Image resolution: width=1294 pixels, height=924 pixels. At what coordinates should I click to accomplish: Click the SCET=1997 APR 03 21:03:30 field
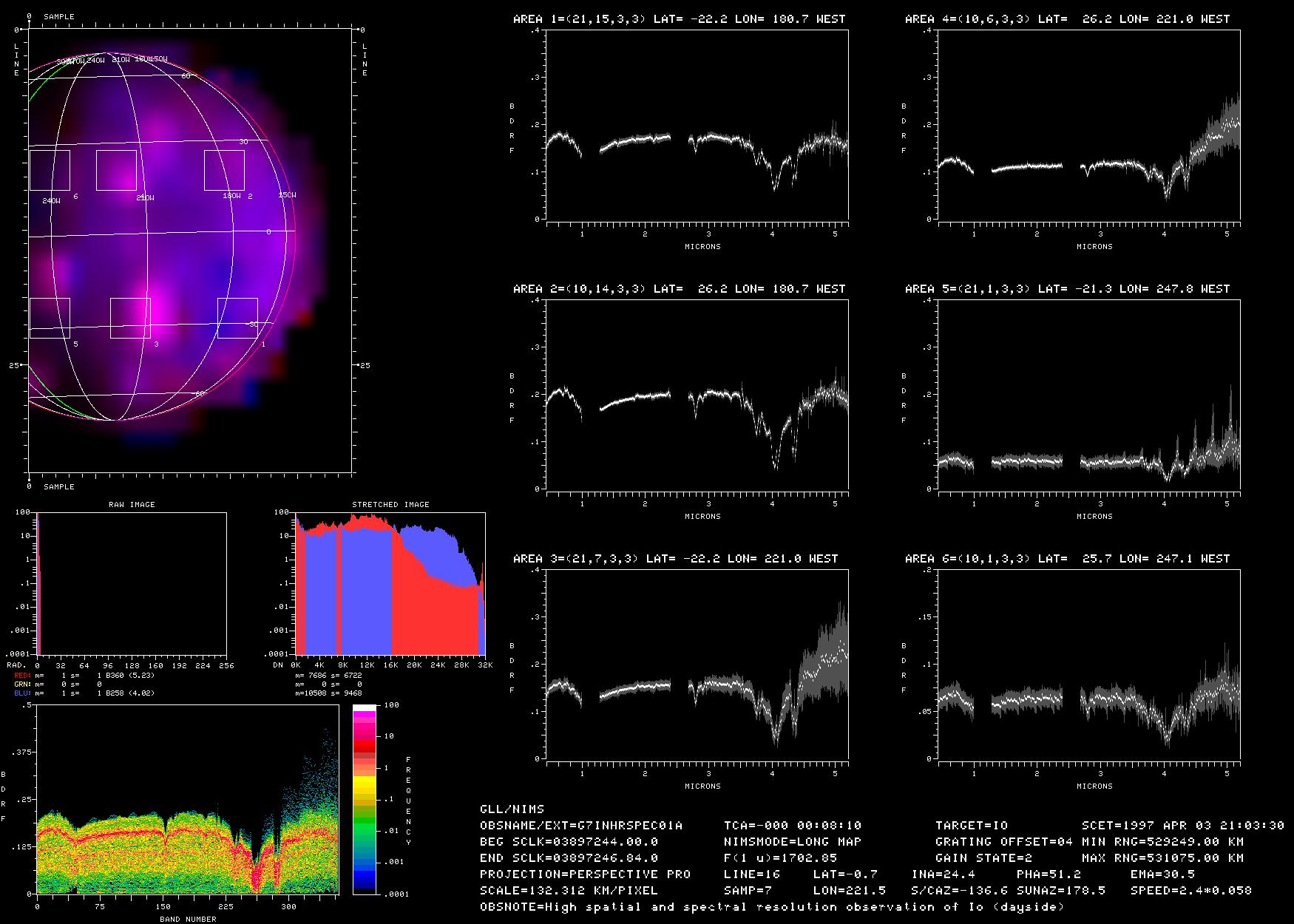pos(1182,826)
